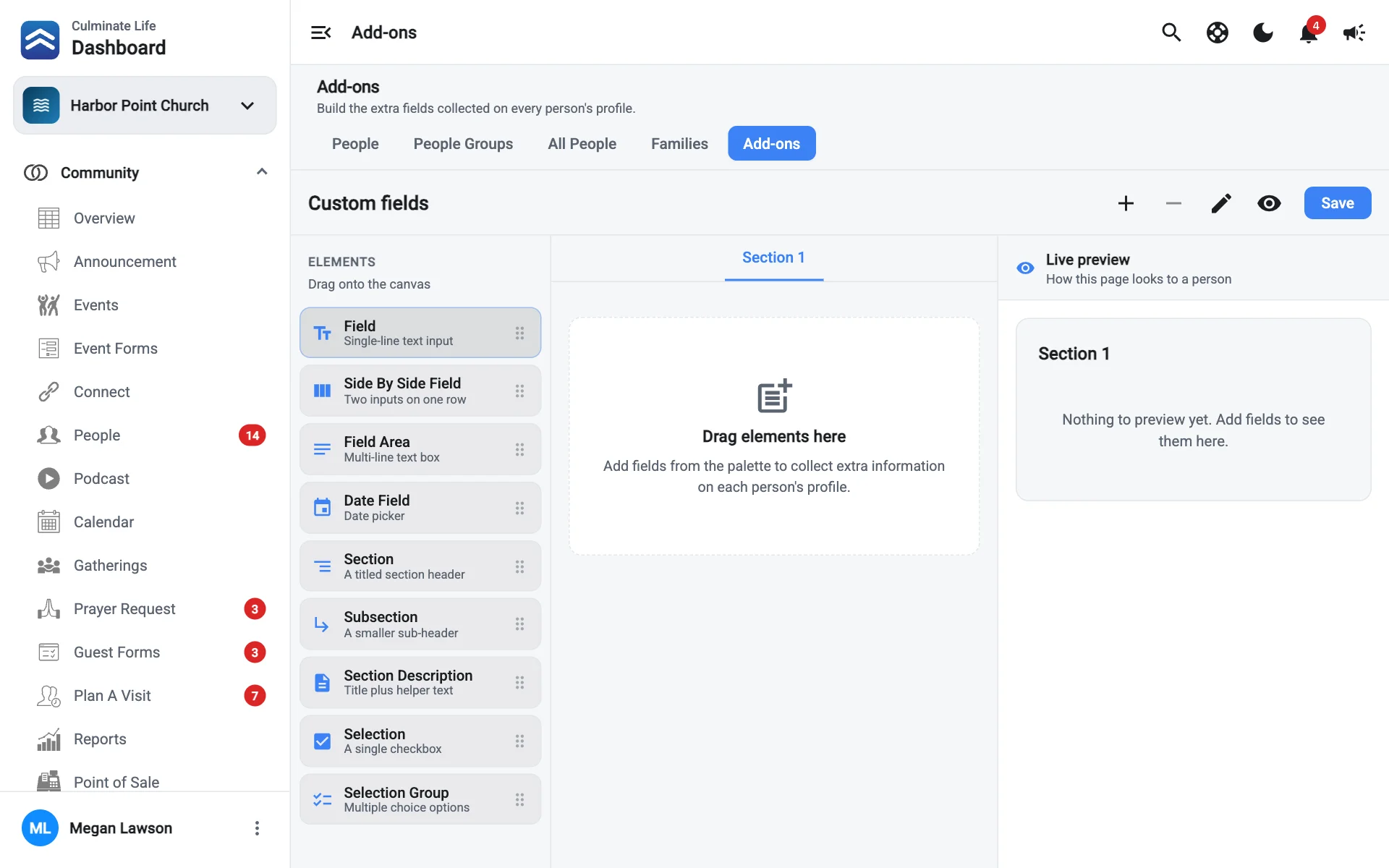Collapse the Community menu chevron
Screen dimensions: 1389x868
(x=262, y=172)
